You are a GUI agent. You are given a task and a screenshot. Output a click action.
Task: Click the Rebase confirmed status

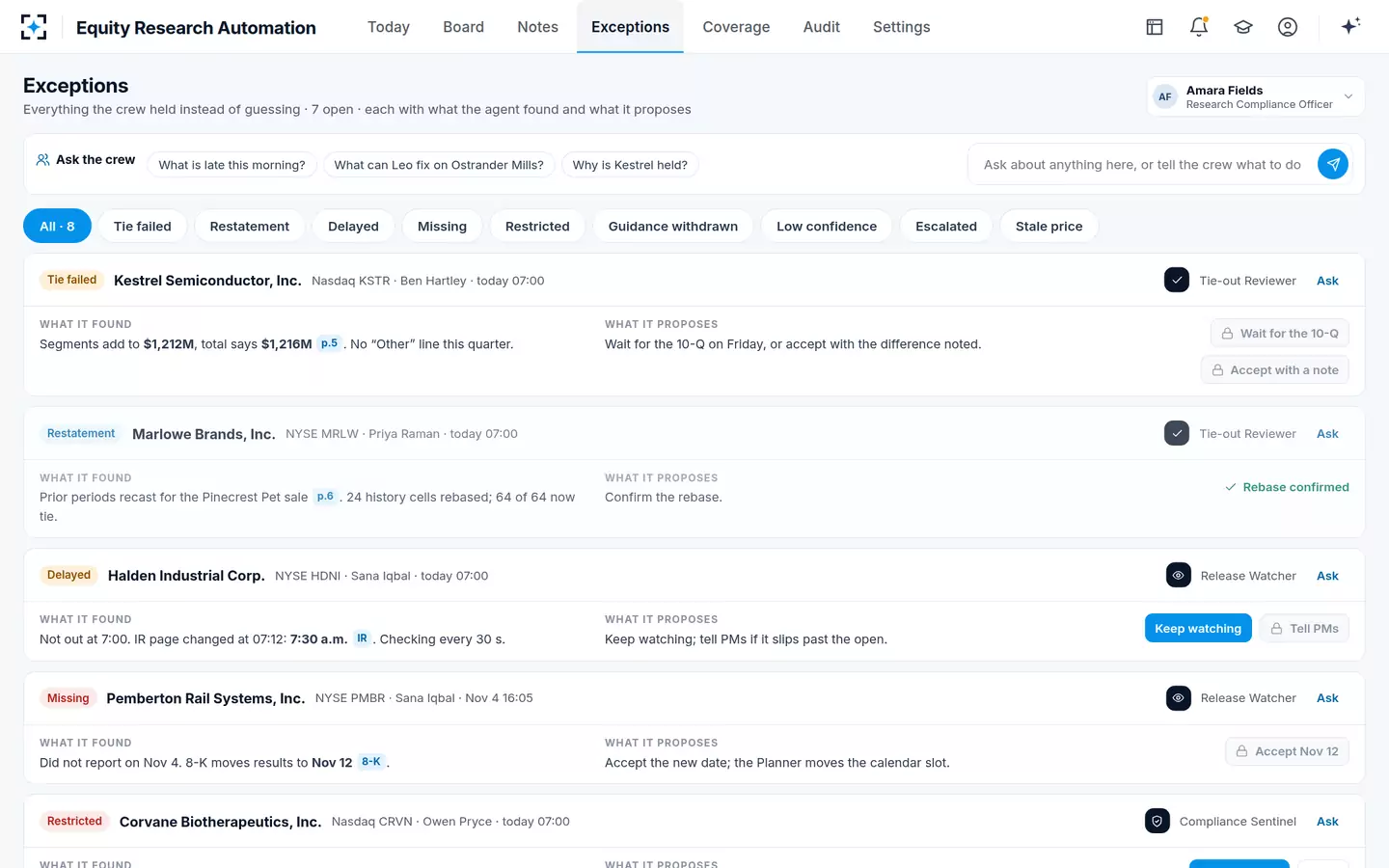tap(1287, 487)
